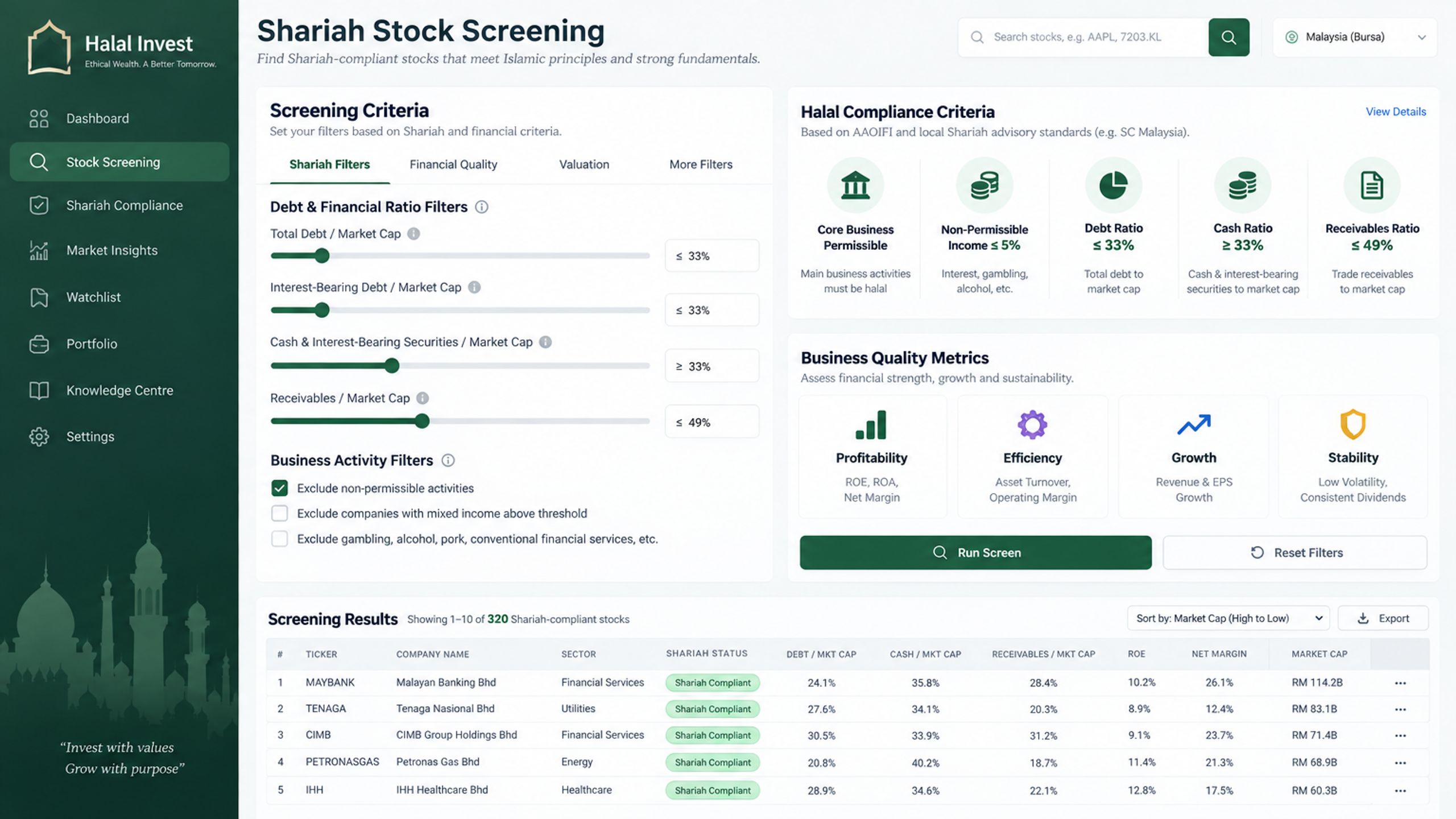Open Settings gear in sidebar
Screen dimensions: 1456x819
[x=119, y=436]
